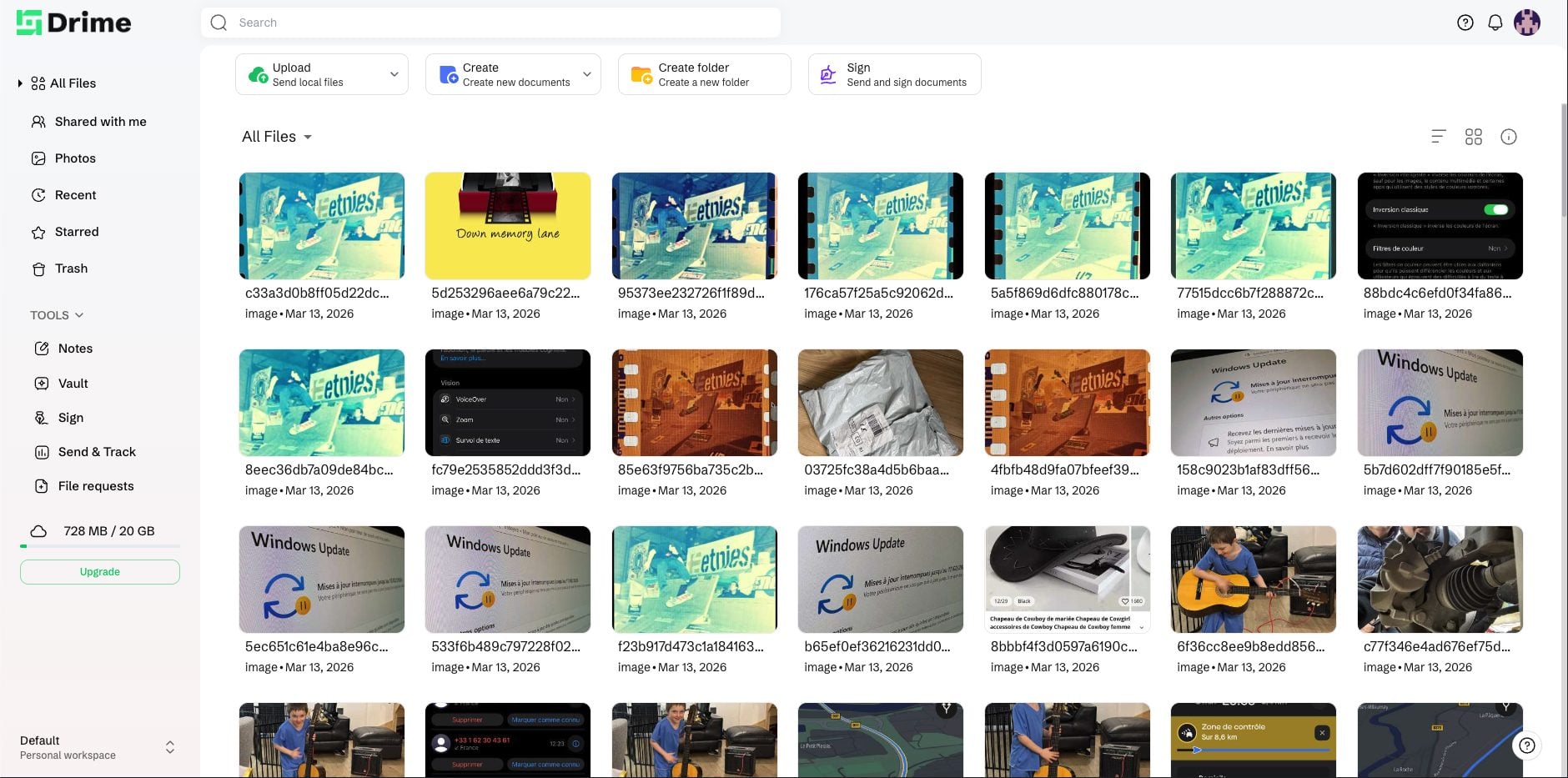Image resolution: width=1568 pixels, height=778 pixels.
Task: Open the Drime logo home link
Action: (74, 23)
